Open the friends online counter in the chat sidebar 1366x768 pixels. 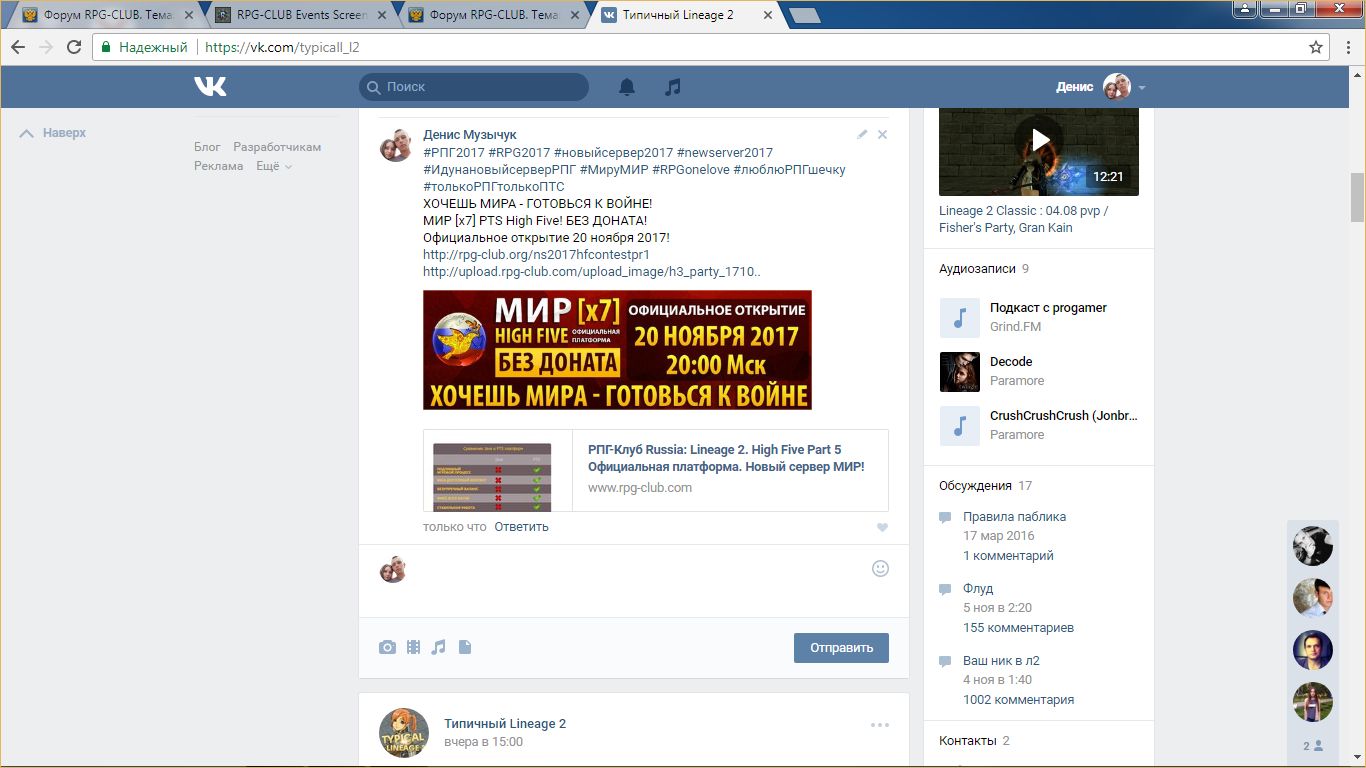point(1313,746)
